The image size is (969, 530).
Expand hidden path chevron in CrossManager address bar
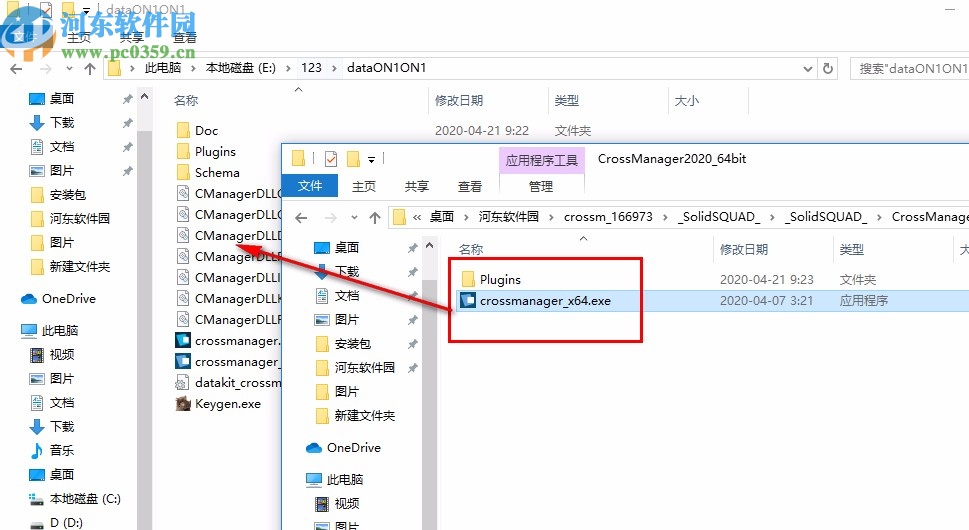point(417,217)
